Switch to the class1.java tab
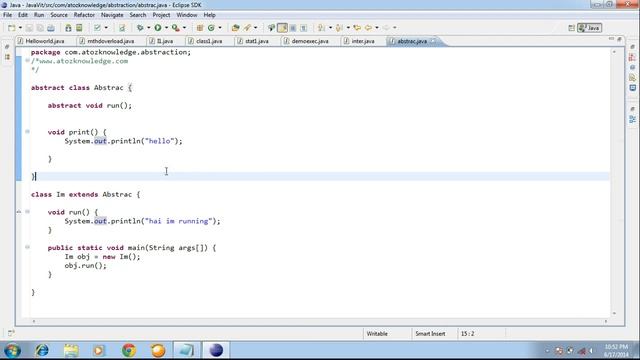 pyautogui.click(x=209, y=41)
